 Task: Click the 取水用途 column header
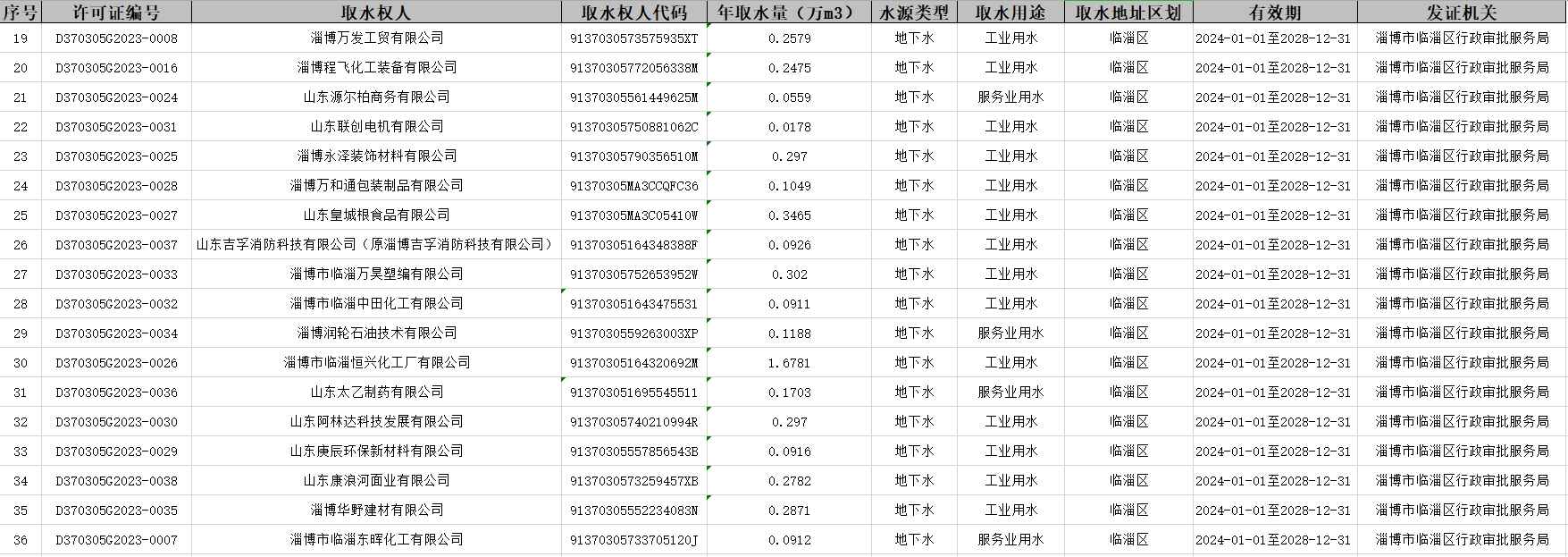(1010, 13)
